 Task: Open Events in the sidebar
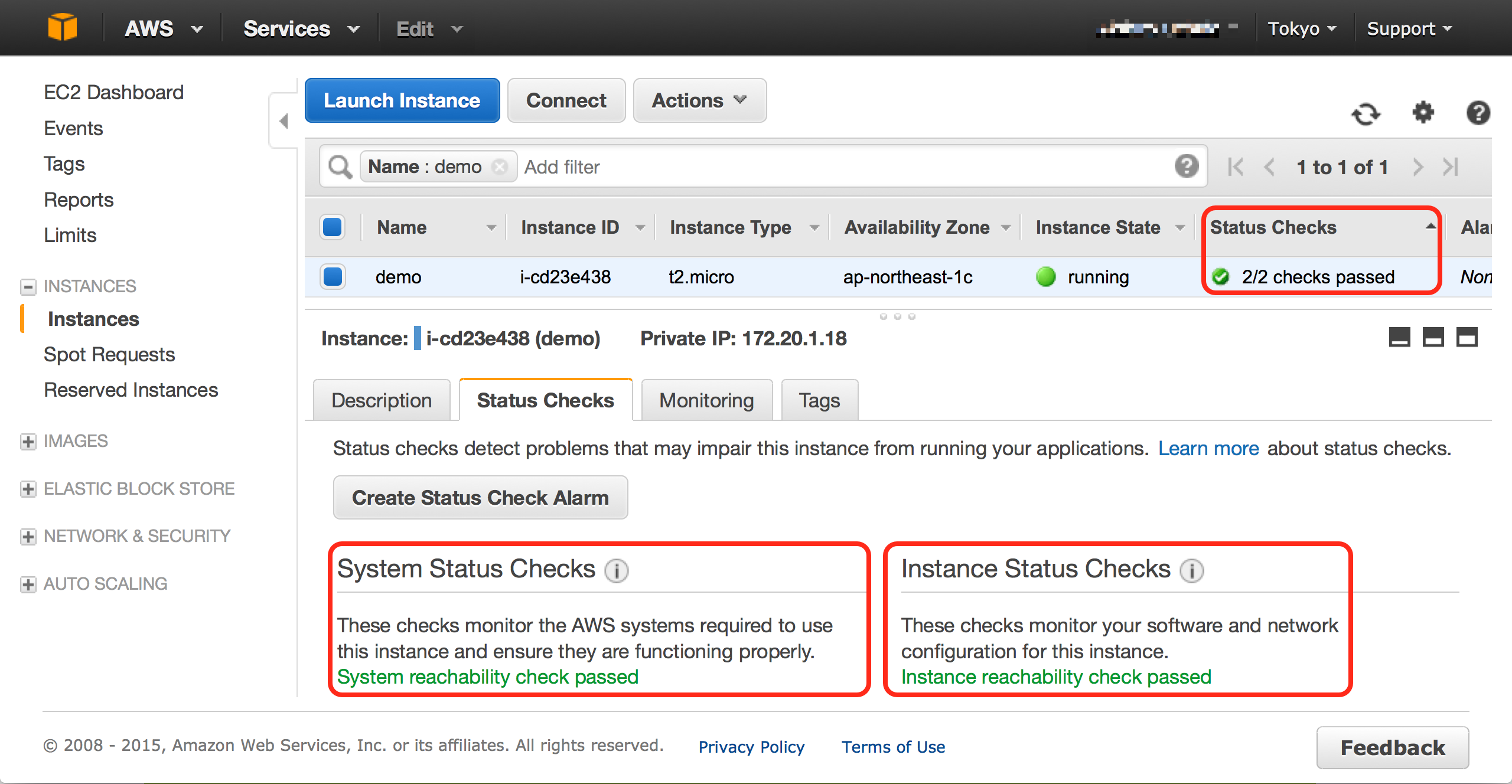click(73, 128)
